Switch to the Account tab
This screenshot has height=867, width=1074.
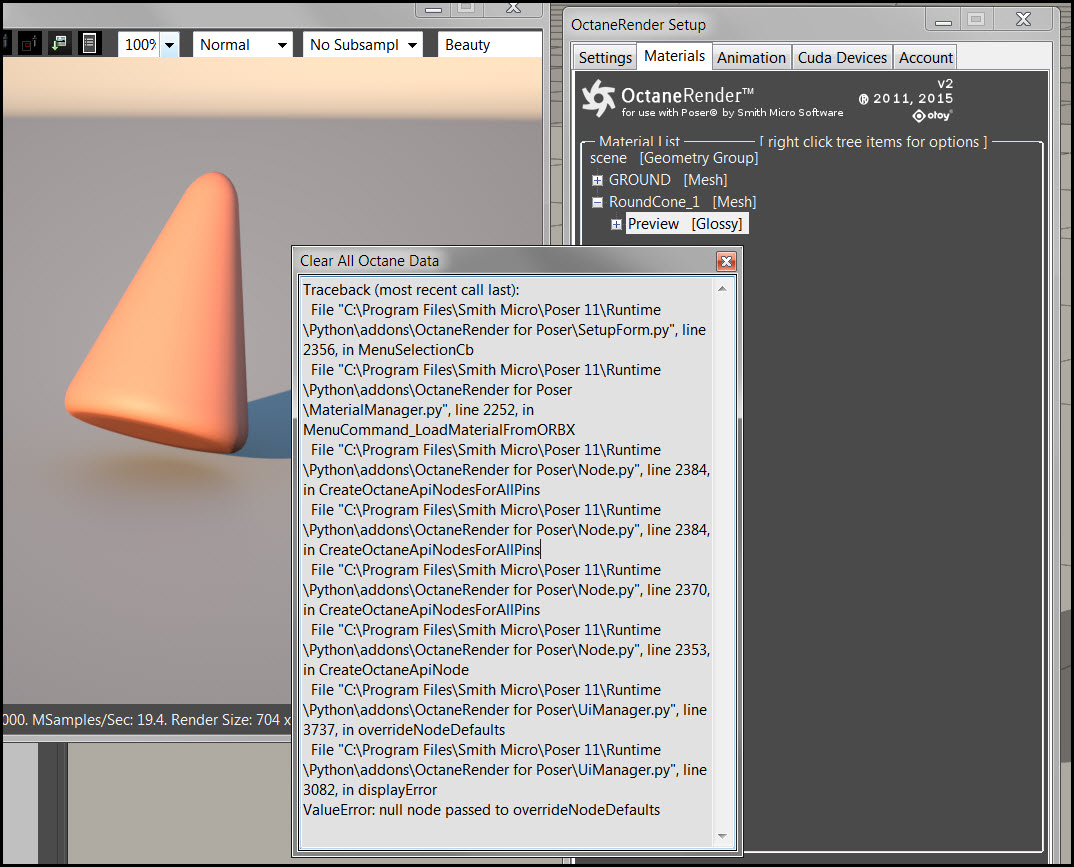point(925,58)
